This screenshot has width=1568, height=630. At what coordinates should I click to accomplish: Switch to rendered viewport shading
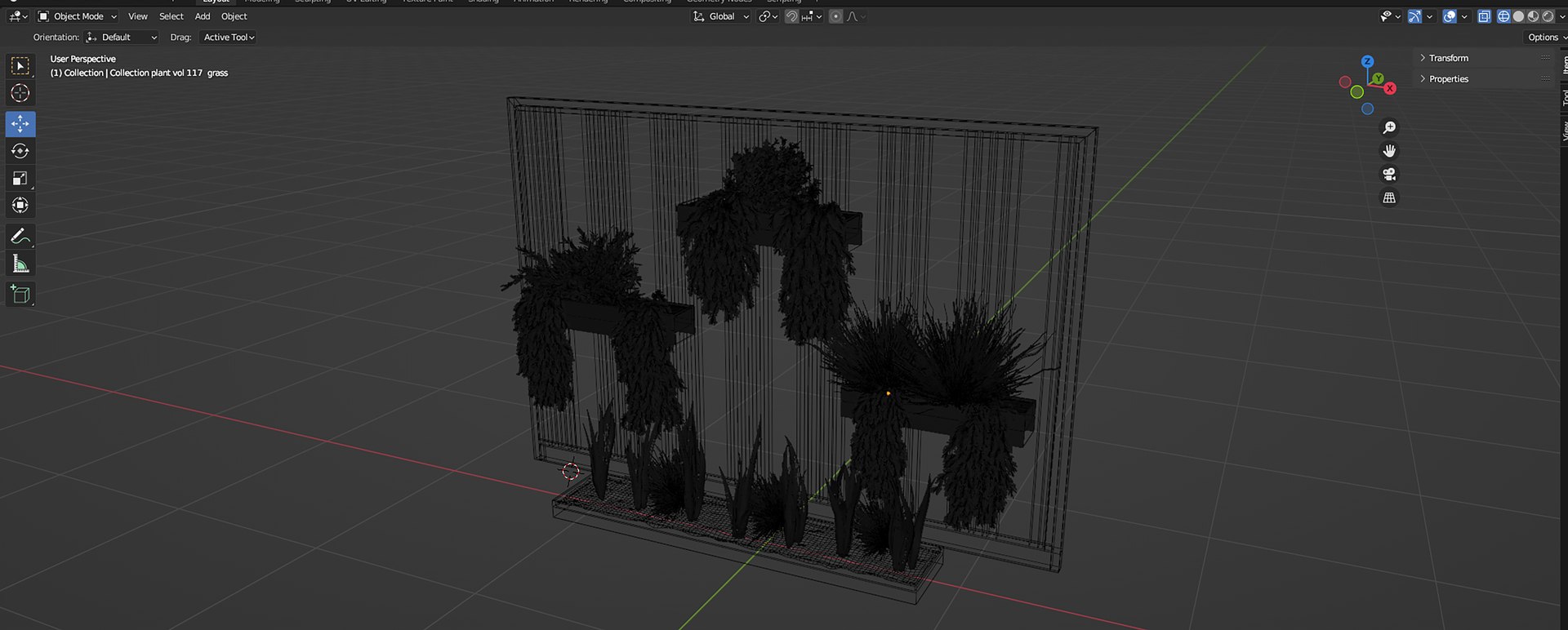1548,16
